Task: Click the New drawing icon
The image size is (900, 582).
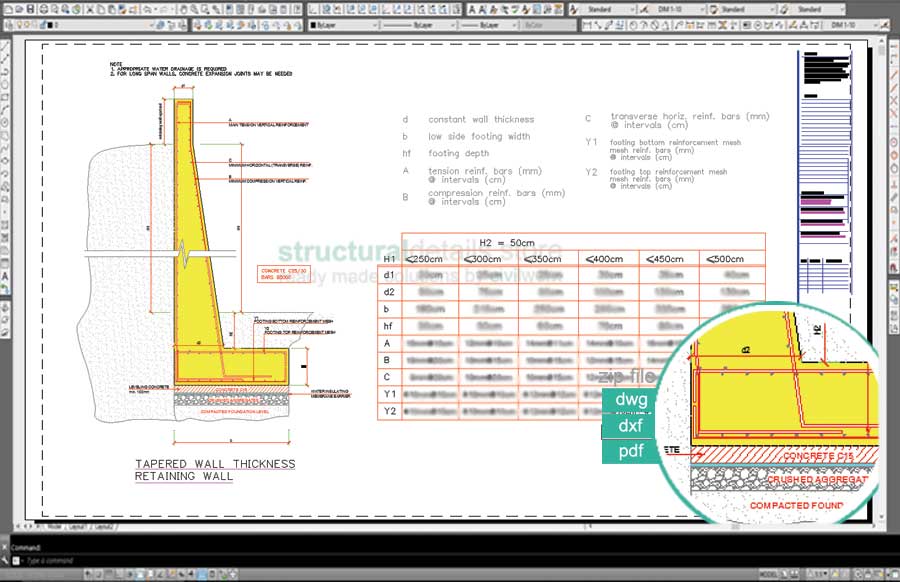Action: [x=8, y=9]
